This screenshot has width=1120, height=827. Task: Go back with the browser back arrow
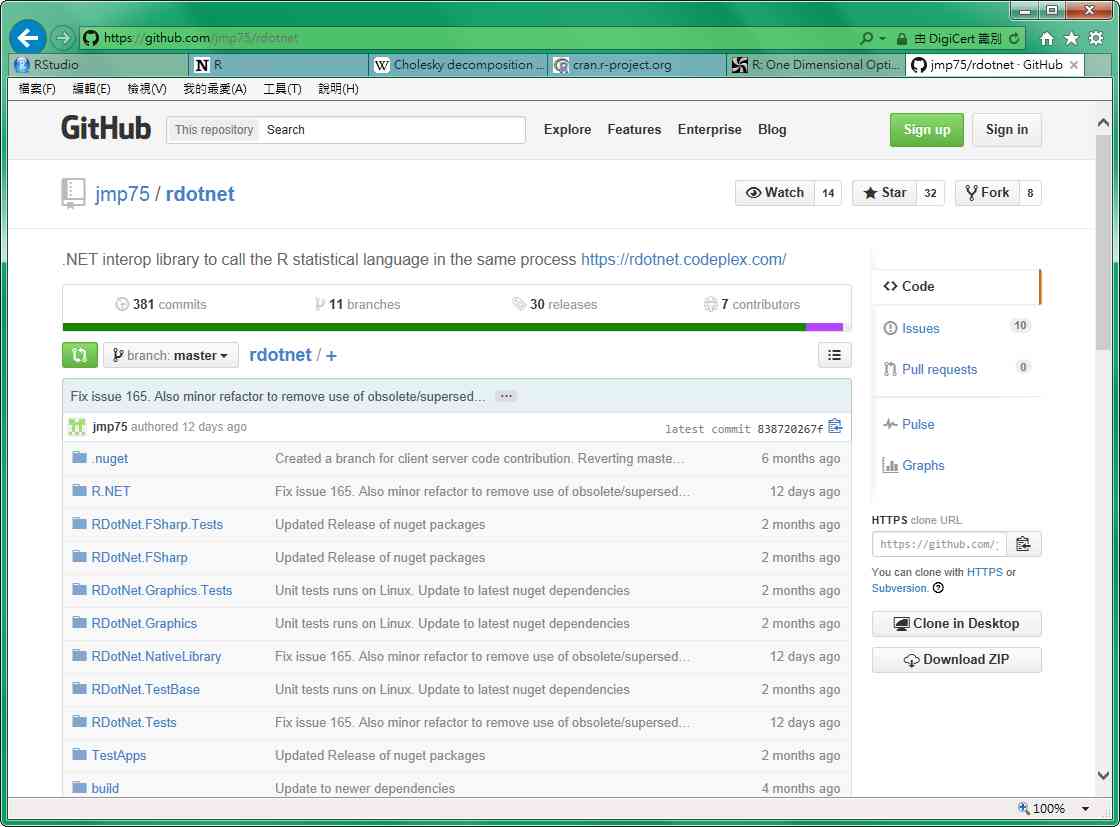[28, 37]
